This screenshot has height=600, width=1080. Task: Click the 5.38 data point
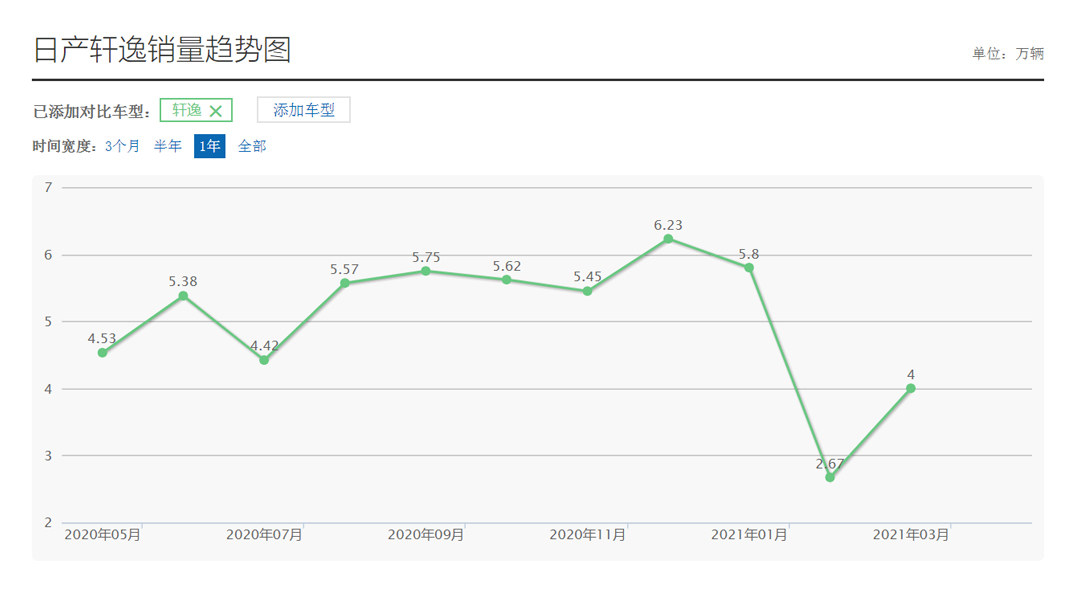[x=183, y=296]
